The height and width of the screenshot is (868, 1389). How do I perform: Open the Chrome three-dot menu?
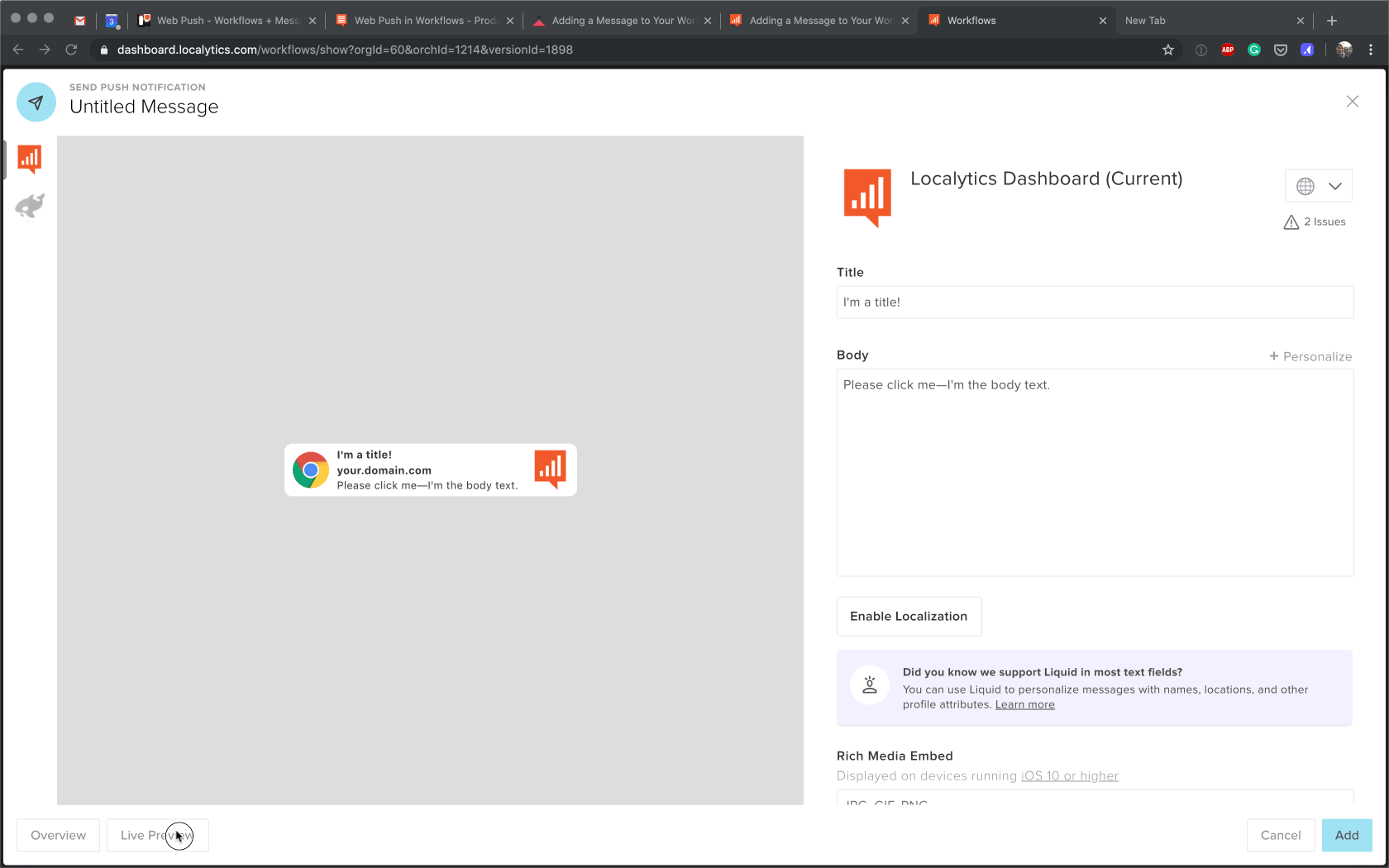pos(1371,50)
